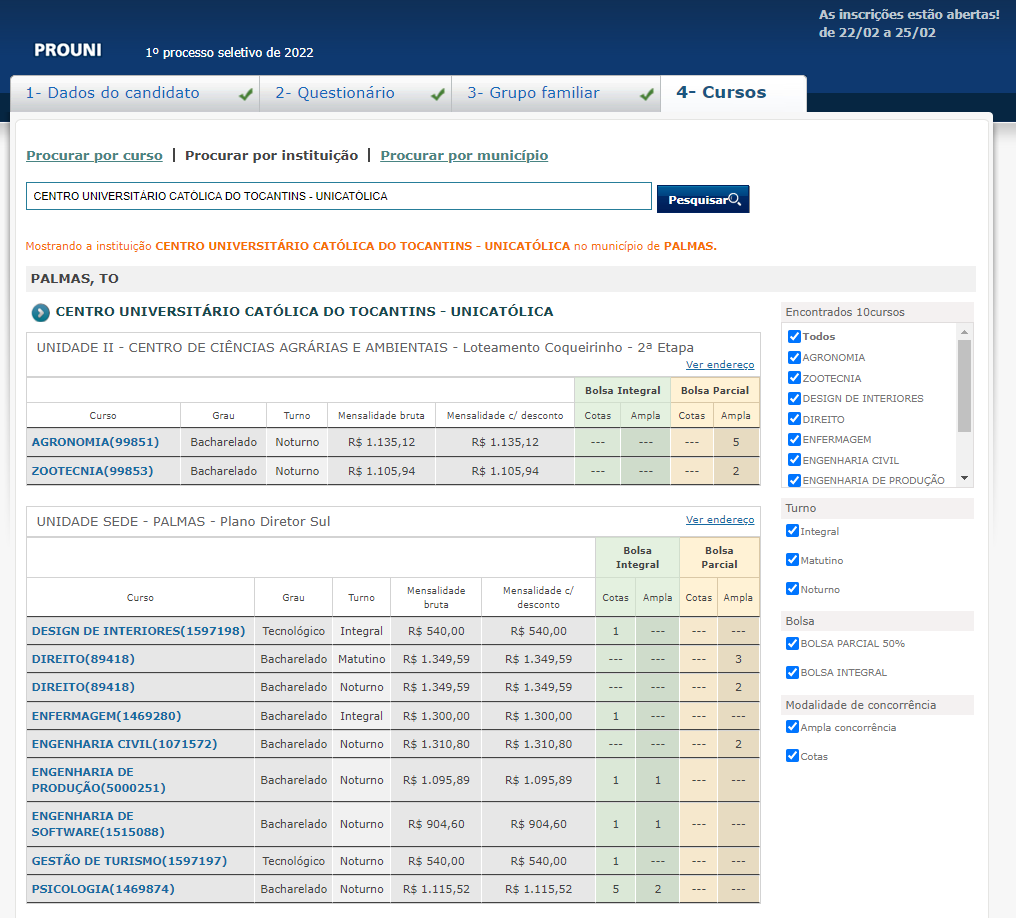Toggle the DIREITO filter checkbox
Screen dimensions: 1016x918
tap(794, 419)
